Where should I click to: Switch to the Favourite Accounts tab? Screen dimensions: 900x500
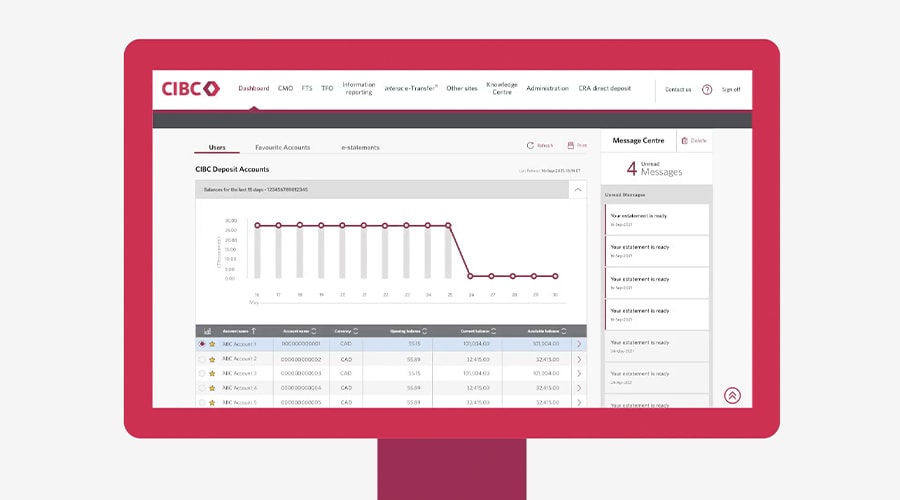pos(282,148)
